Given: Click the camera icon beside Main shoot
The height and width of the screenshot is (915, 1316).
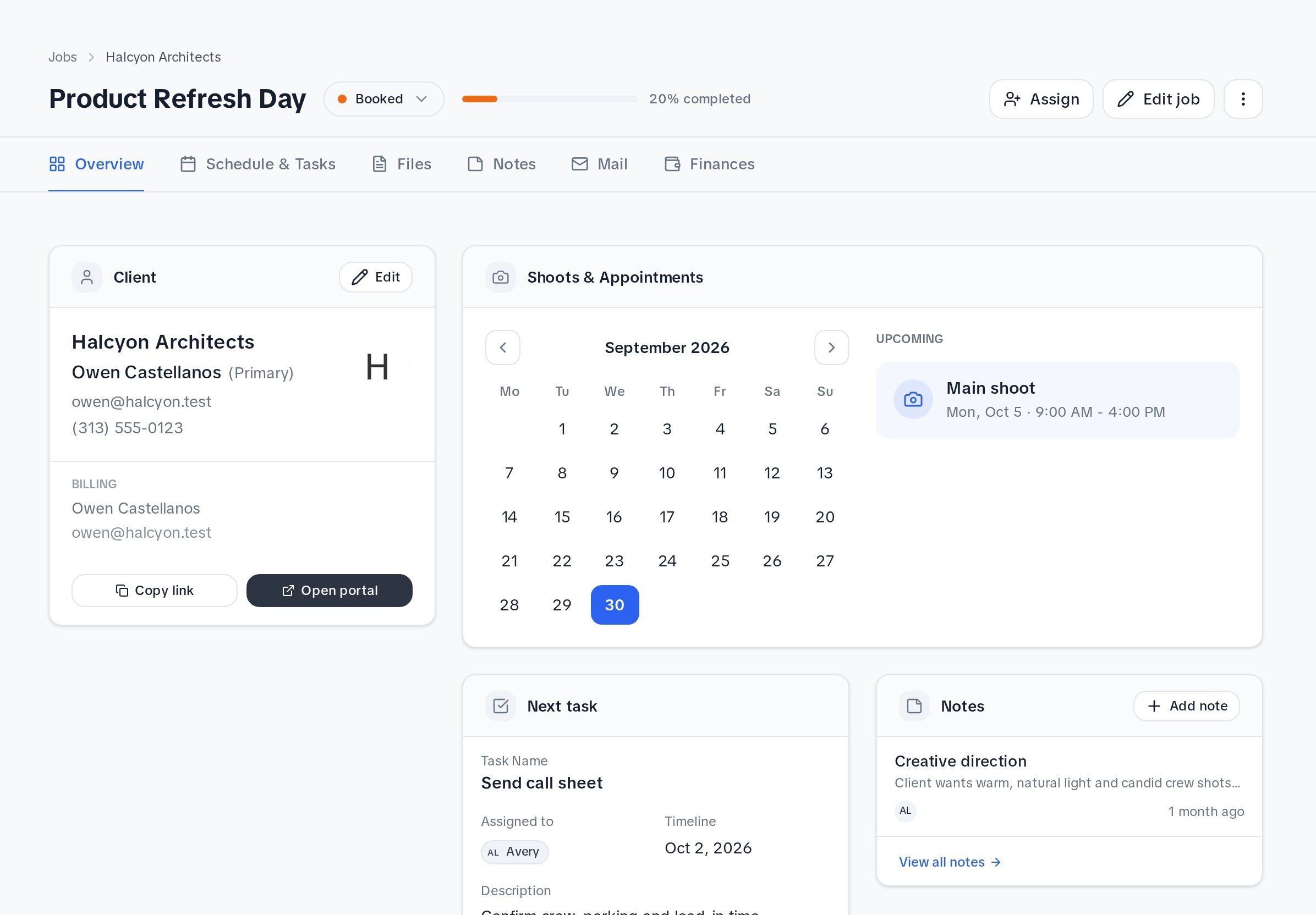Looking at the screenshot, I should point(913,399).
